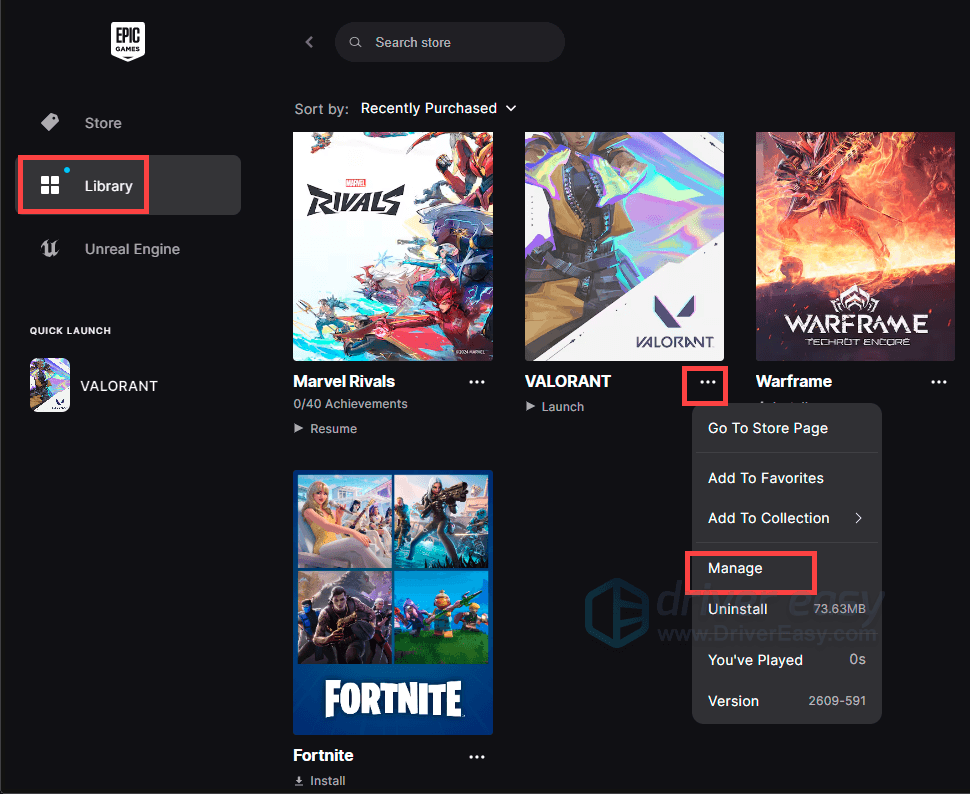Click the VALORANT three-dot options button
Viewport: 970px width, 794px height.
[708, 382]
